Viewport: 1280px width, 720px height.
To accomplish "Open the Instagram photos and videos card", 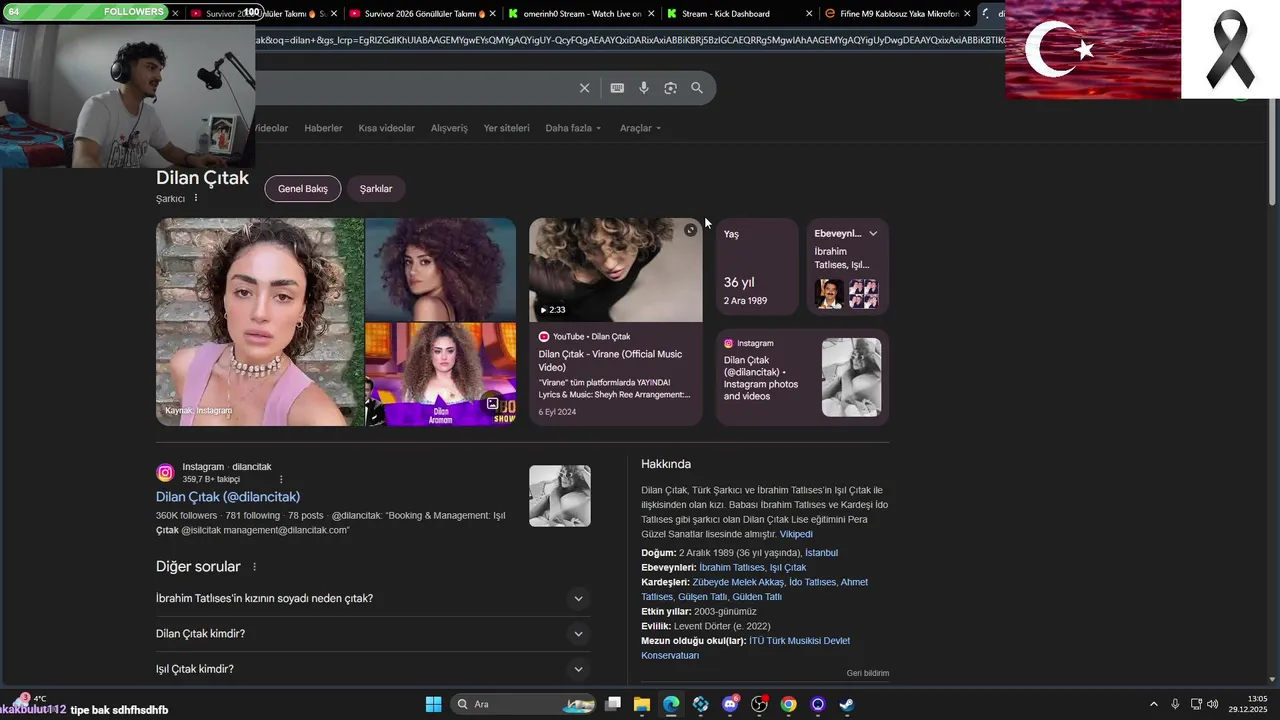I will (802, 377).
